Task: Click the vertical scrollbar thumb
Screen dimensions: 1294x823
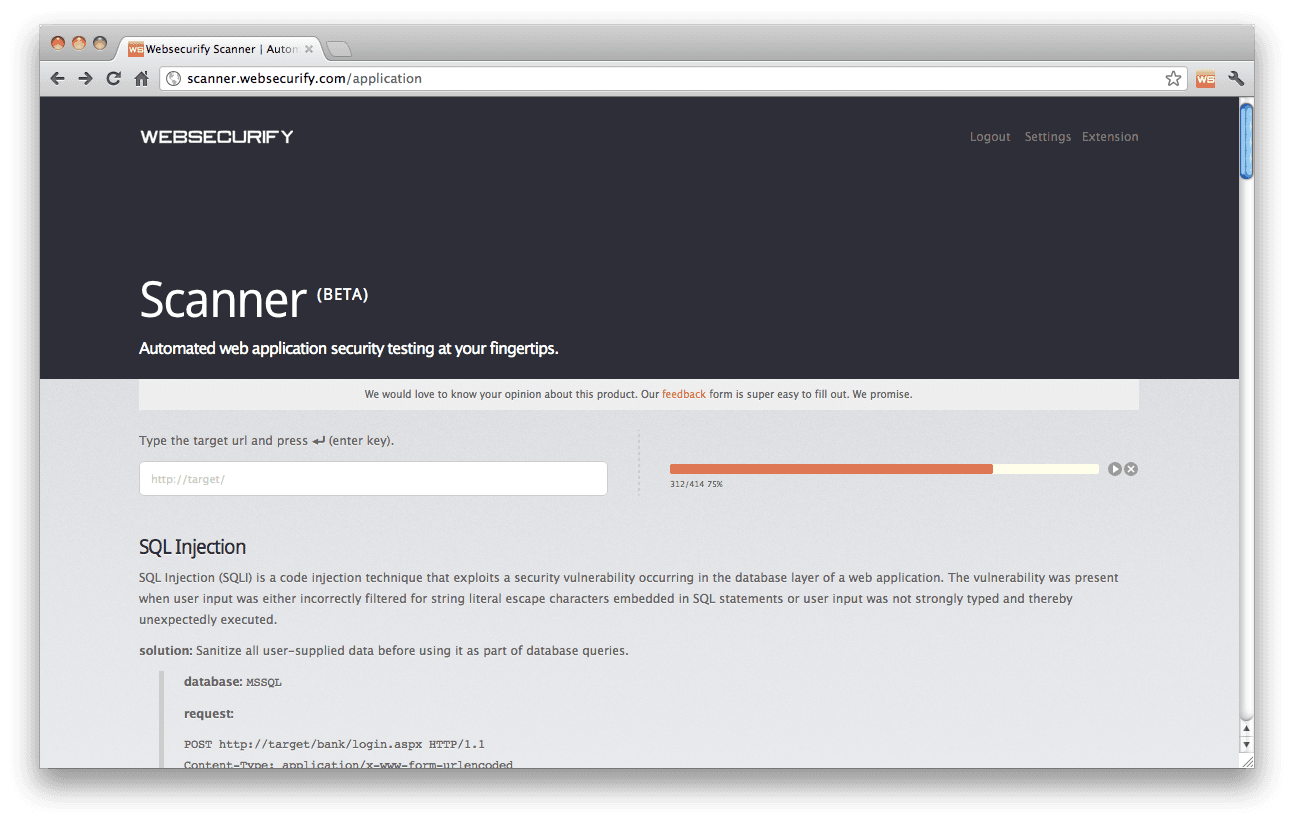Action: [1246, 141]
